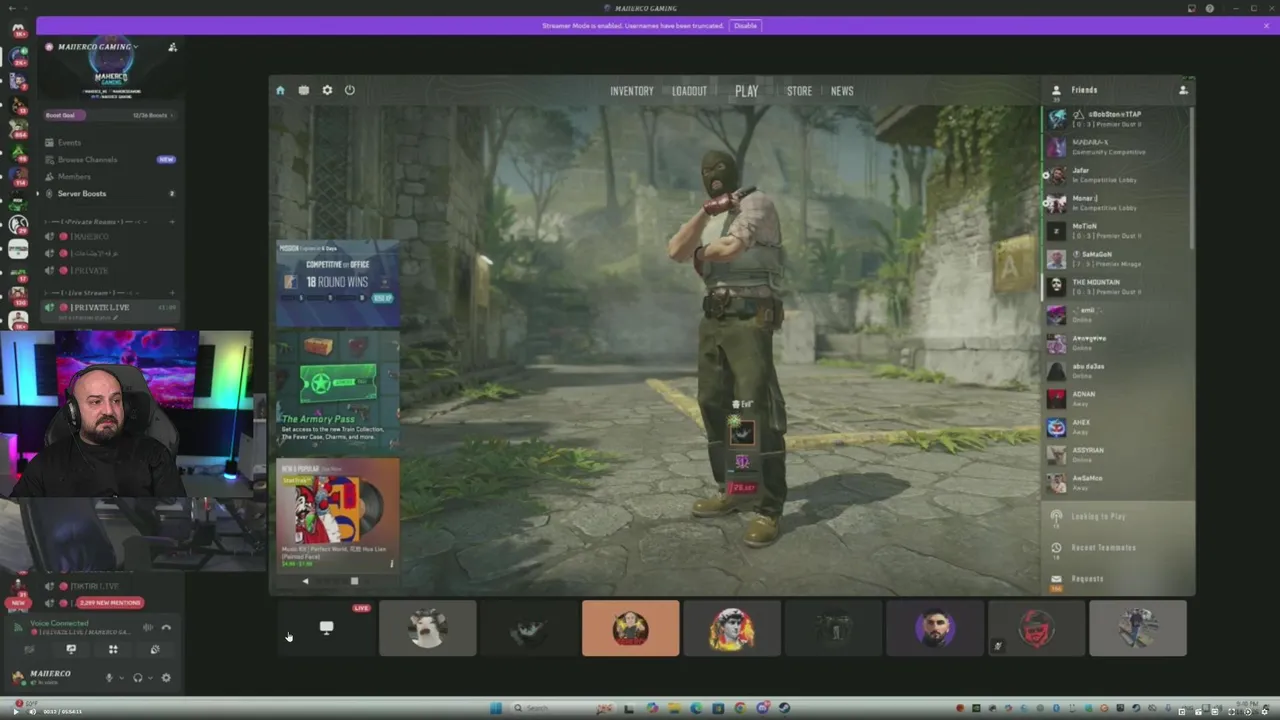Expand the Server Boosts entry
1280x720 pixels.
click(x=110, y=194)
